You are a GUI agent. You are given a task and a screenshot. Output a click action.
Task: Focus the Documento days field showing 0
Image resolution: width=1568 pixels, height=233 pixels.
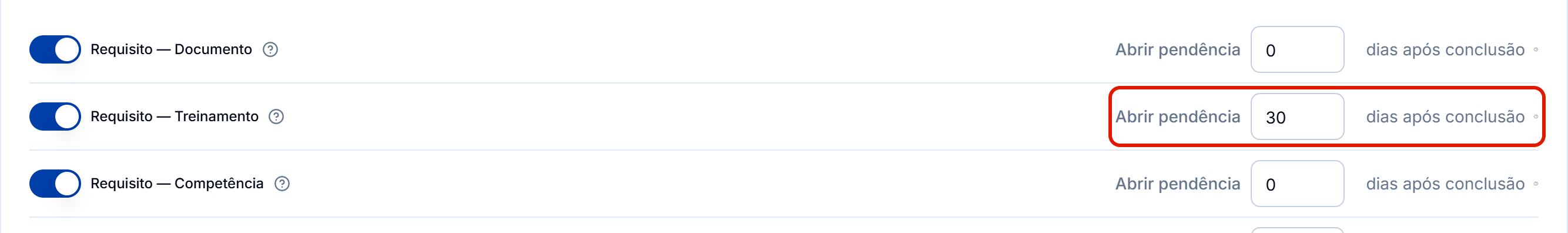(1297, 49)
